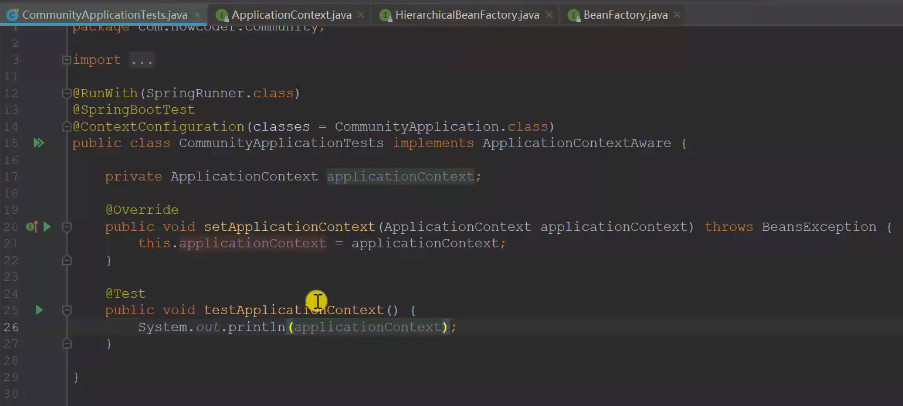Click the class name CommunityApplicationTests on line 15
Viewport: 903px width, 406px height.
[x=281, y=143]
